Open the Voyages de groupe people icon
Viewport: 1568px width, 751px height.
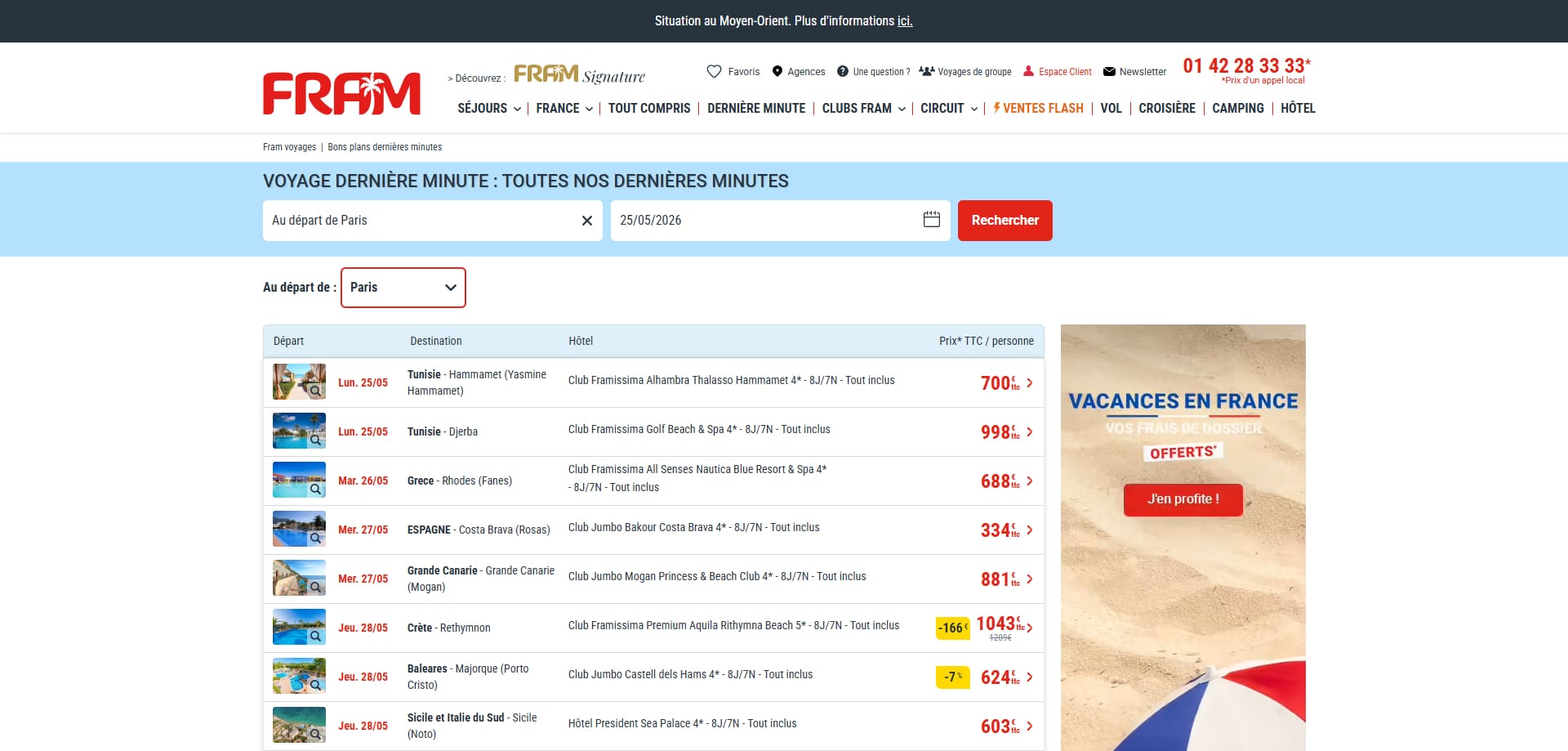click(926, 71)
